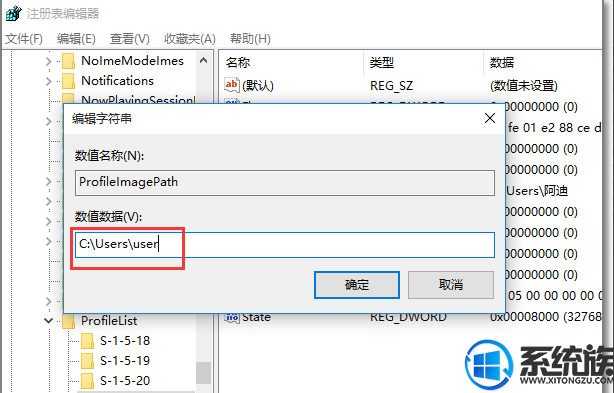The height and width of the screenshot is (393, 614).
Task: Select the S-1-5-18 folder icon
Action: [87, 341]
